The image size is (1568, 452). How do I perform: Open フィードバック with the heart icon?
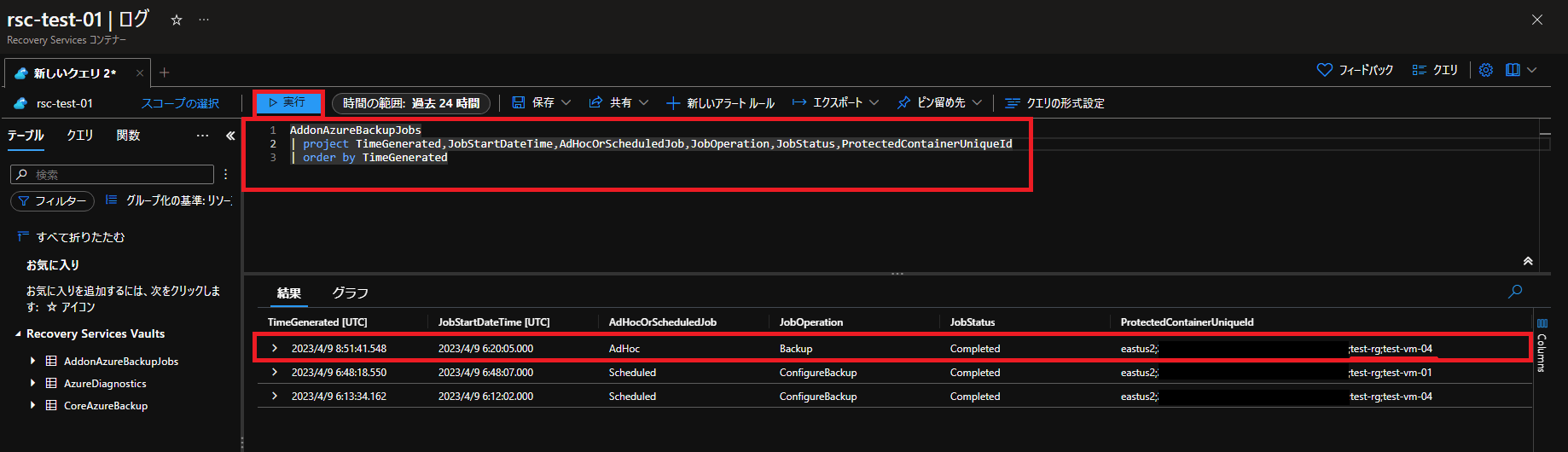click(x=1355, y=70)
